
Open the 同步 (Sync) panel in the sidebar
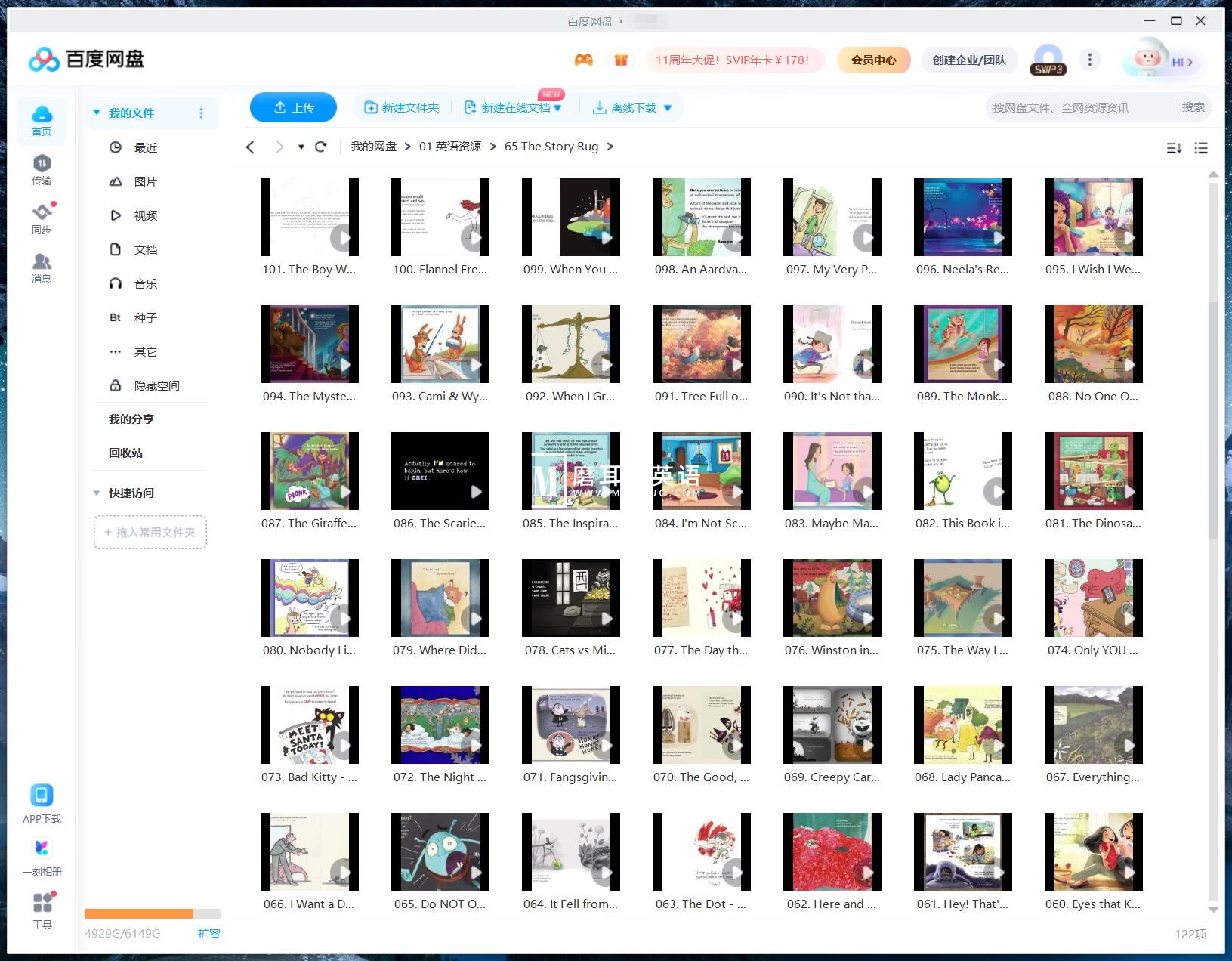click(x=42, y=218)
